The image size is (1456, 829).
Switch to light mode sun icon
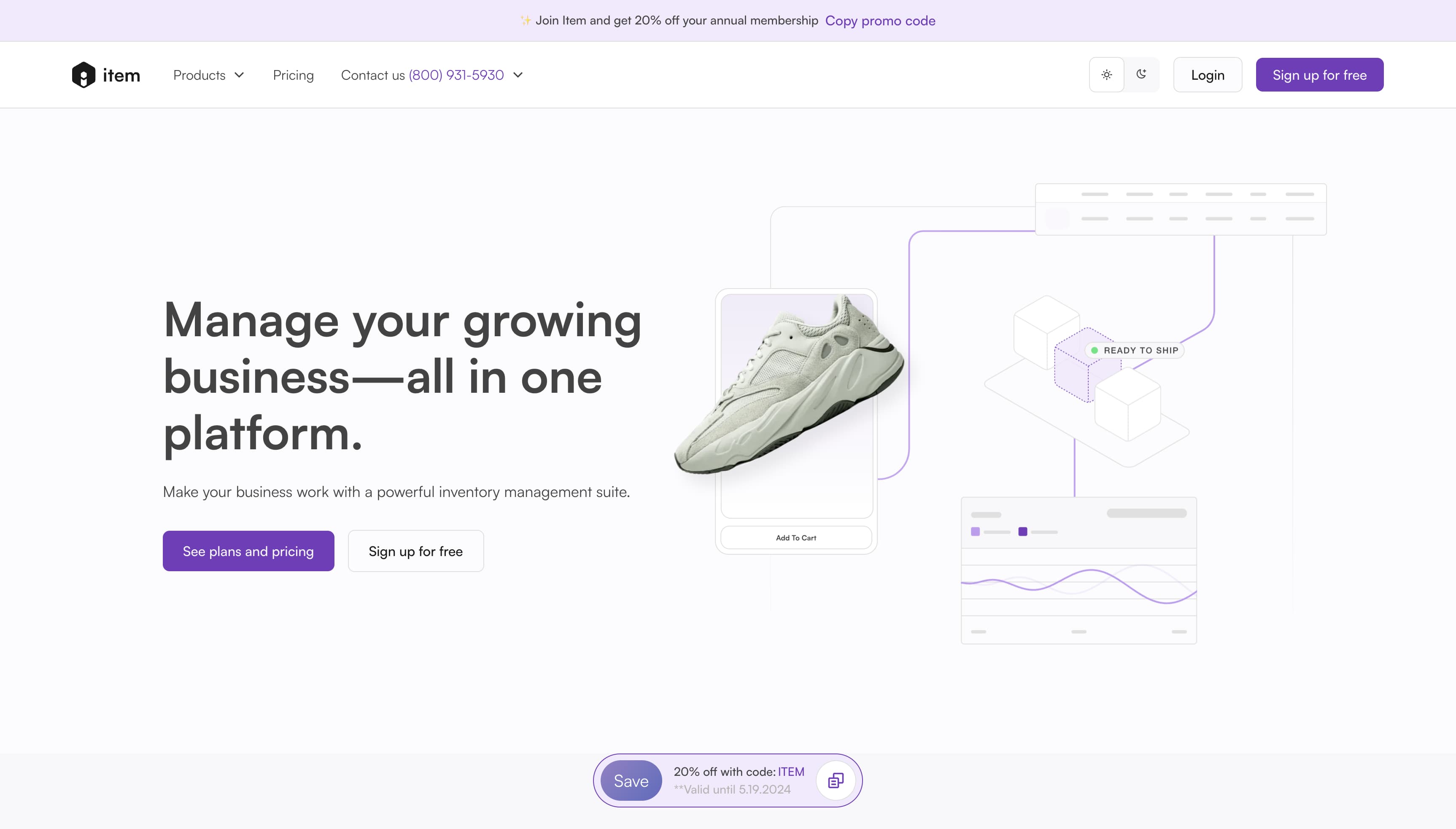coord(1106,75)
